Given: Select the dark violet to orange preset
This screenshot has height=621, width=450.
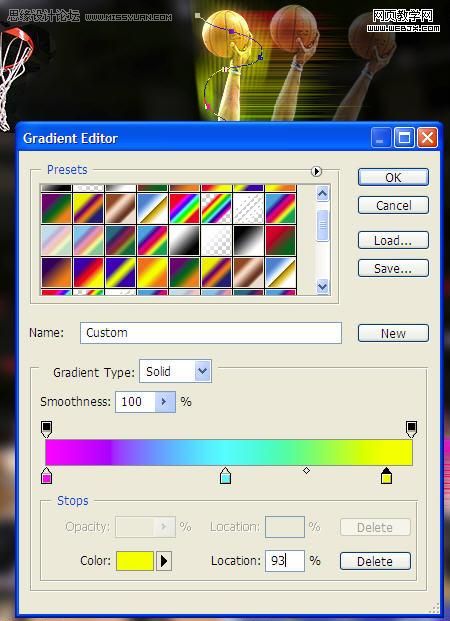Looking at the screenshot, I should [56, 272].
